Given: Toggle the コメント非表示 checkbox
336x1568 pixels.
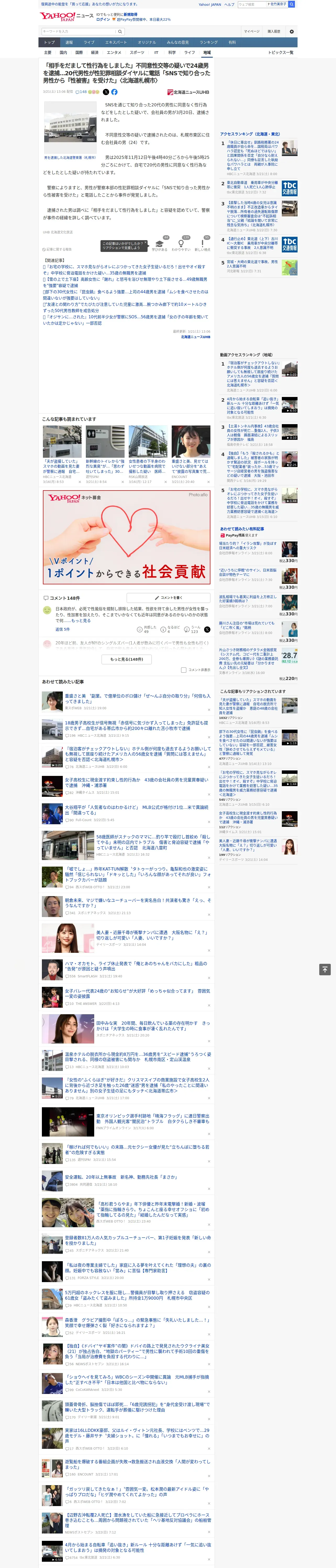Looking at the screenshot, I should [183, 670].
